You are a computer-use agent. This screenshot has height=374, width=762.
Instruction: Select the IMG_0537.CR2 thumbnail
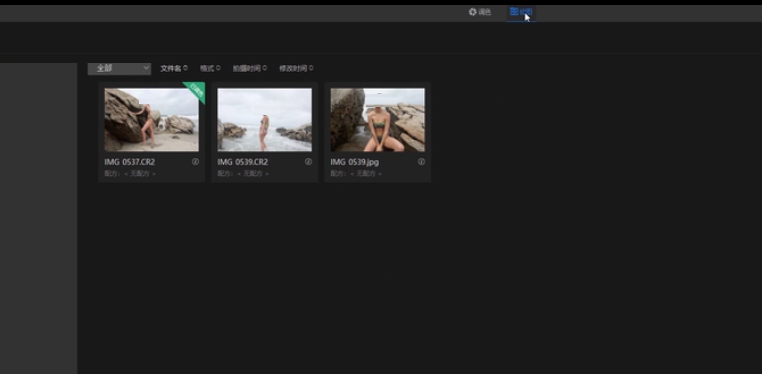[152, 119]
